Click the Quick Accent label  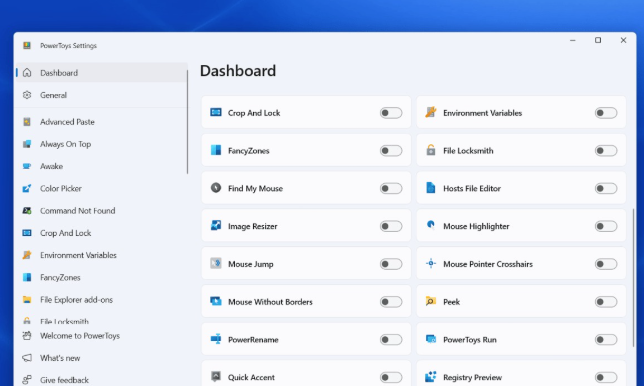pyautogui.click(x=251, y=377)
